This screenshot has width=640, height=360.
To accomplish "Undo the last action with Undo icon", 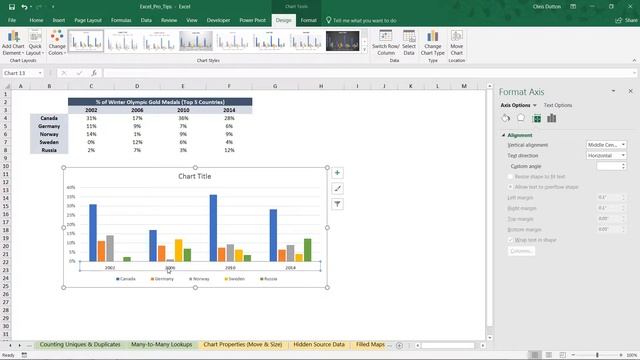I will coord(24,7).
